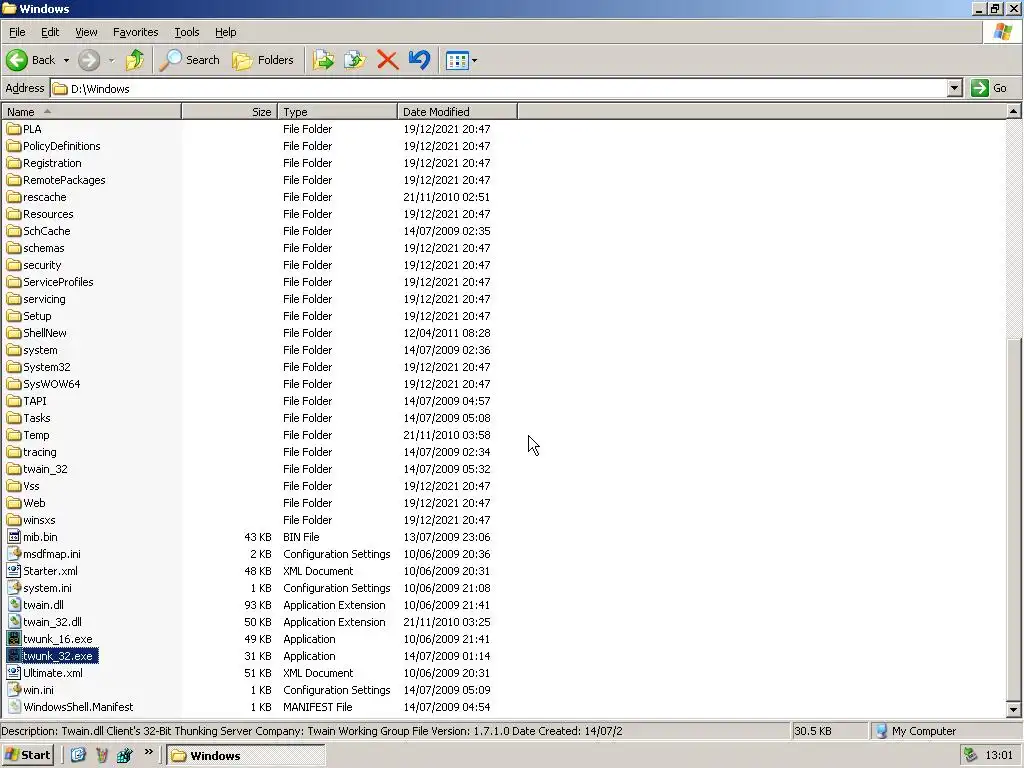Select the twain_32.dll file icon
The width and height of the screenshot is (1024, 768).
(x=14, y=621)
